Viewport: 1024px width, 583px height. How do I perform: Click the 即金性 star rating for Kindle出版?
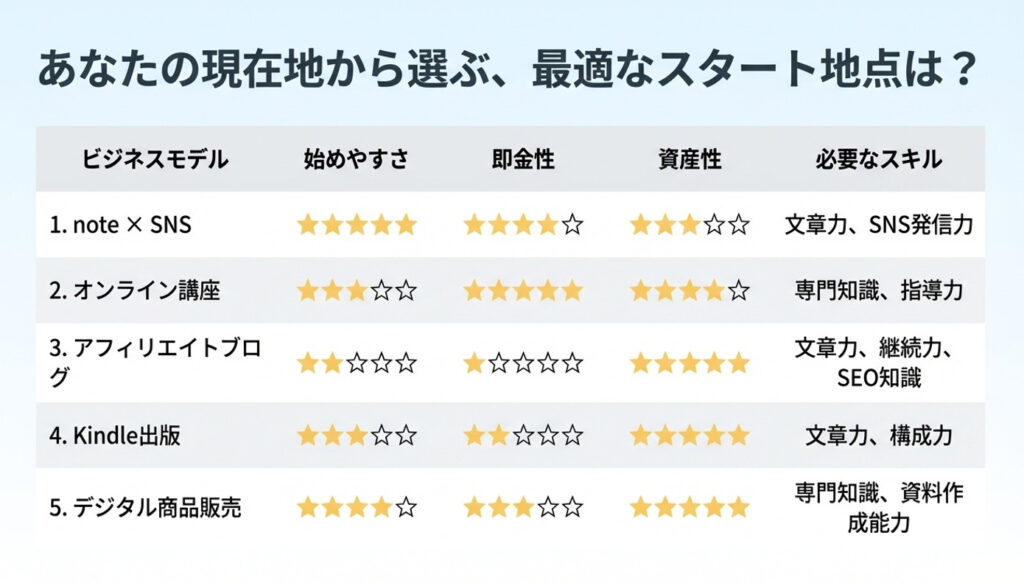522,435
